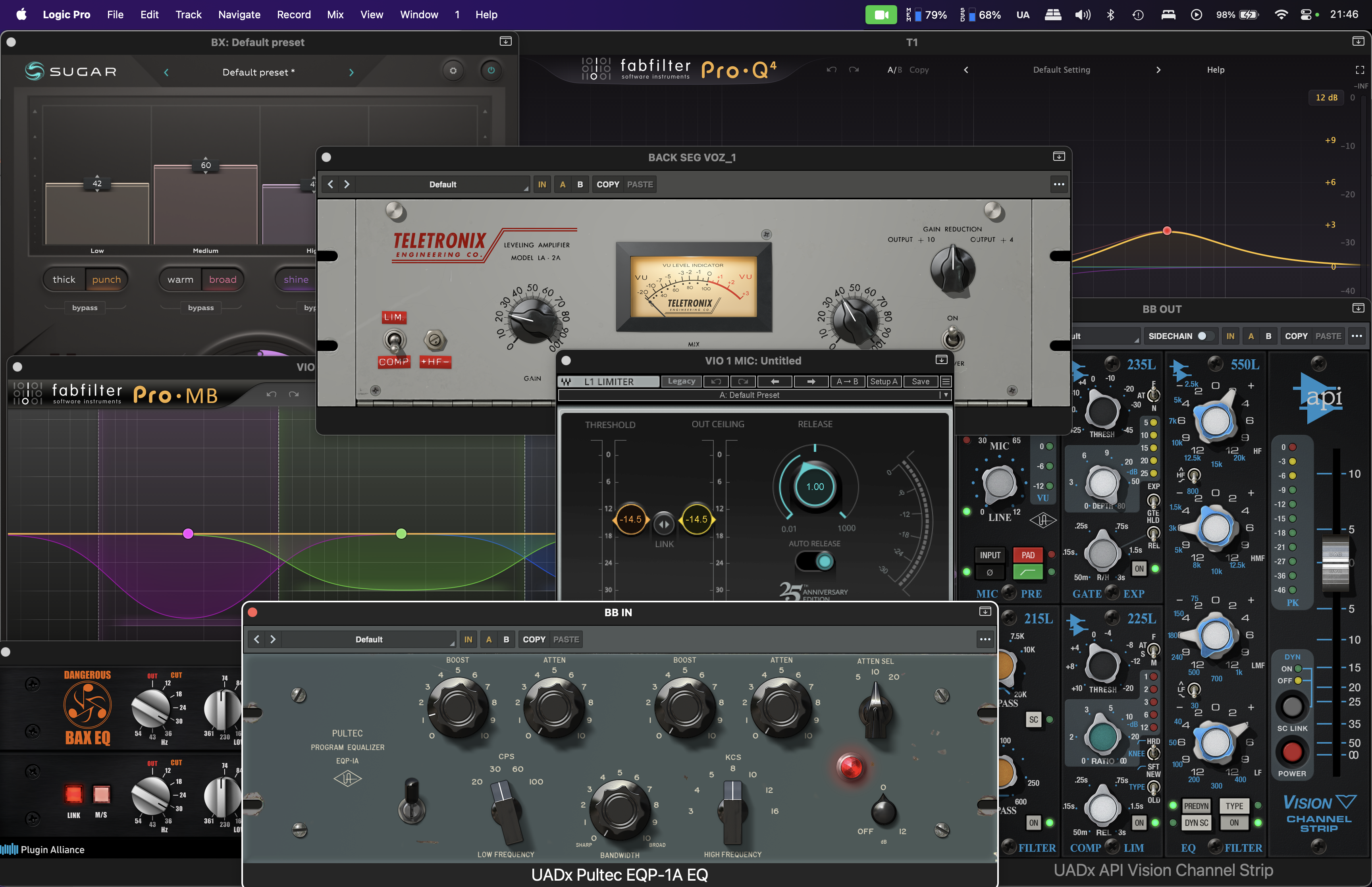Open the SUGAR 'Default preset *' list
Viewport: 1372px width, 887px height.
(x=258, y=72)
